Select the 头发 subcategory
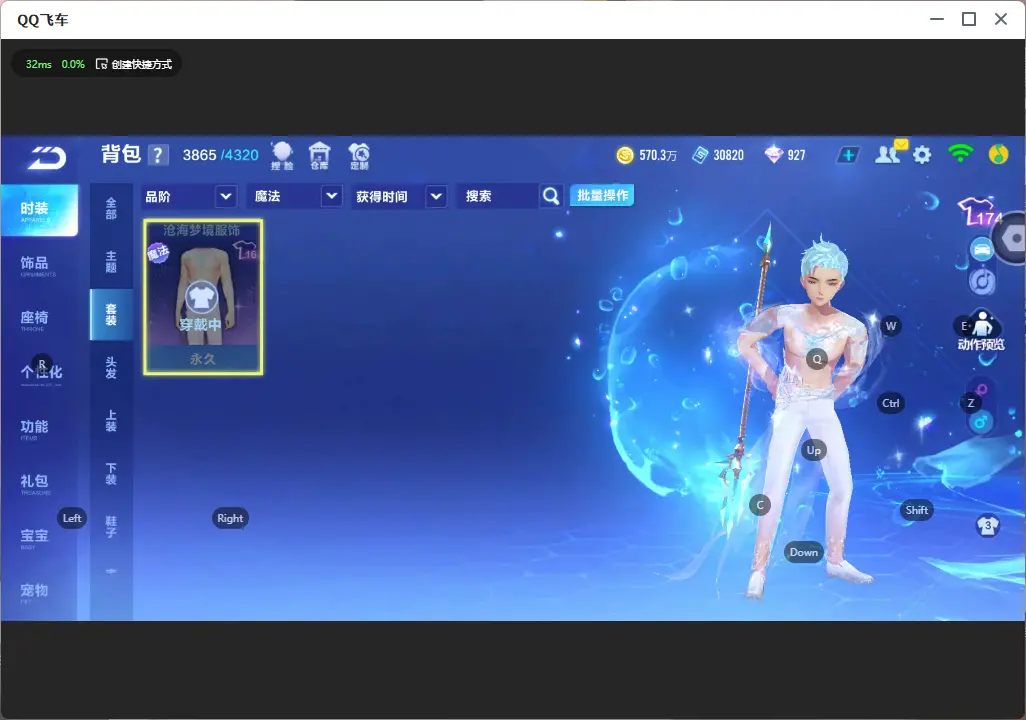The image size is (1026, 720). (x=111, y=368)
